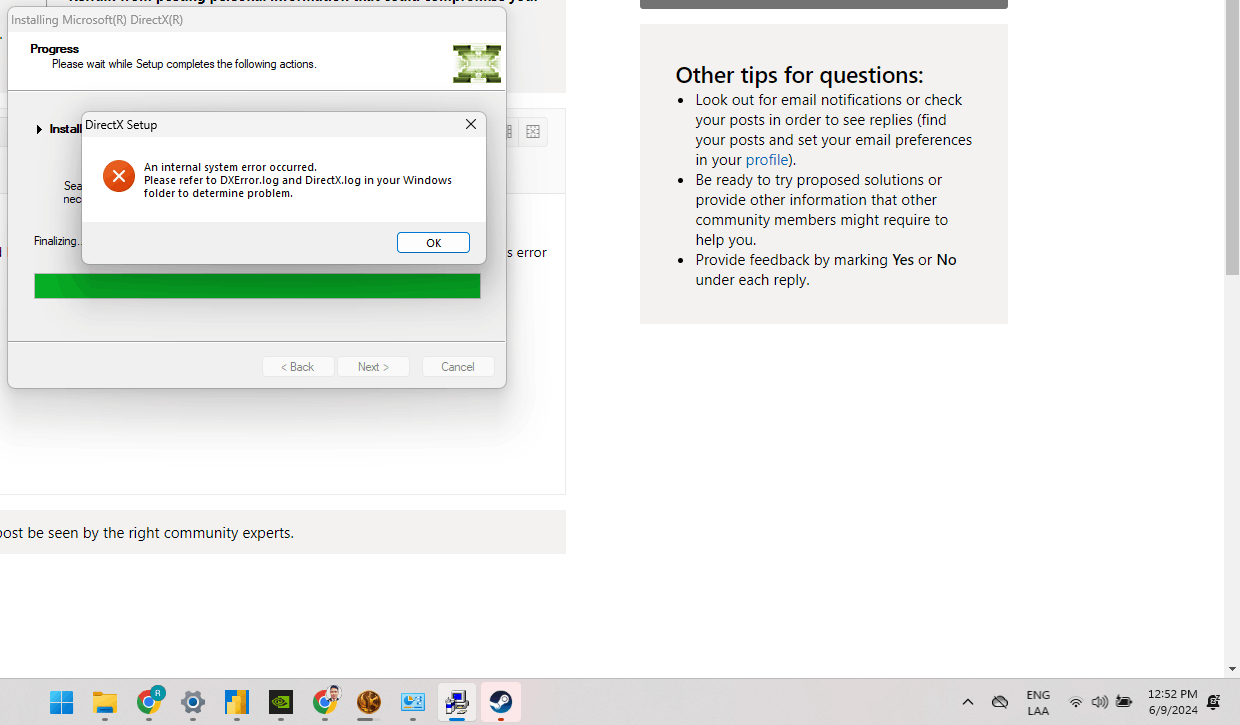Open the yellow and blue chart app on the taskbar
The width and height of the screenshot is (1240, 725).
click(237, 703)
